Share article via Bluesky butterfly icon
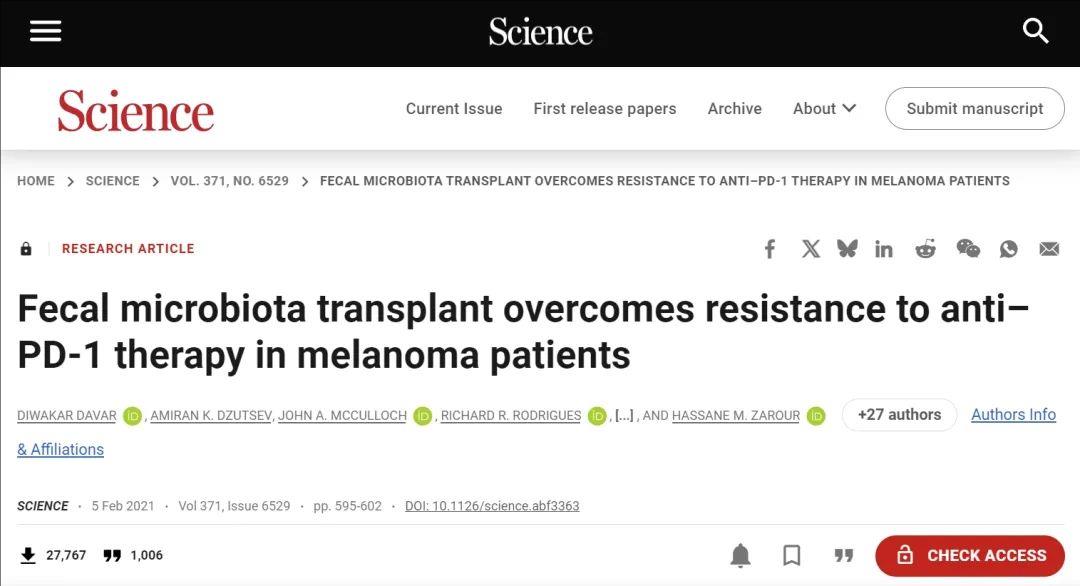 point(847,249)
